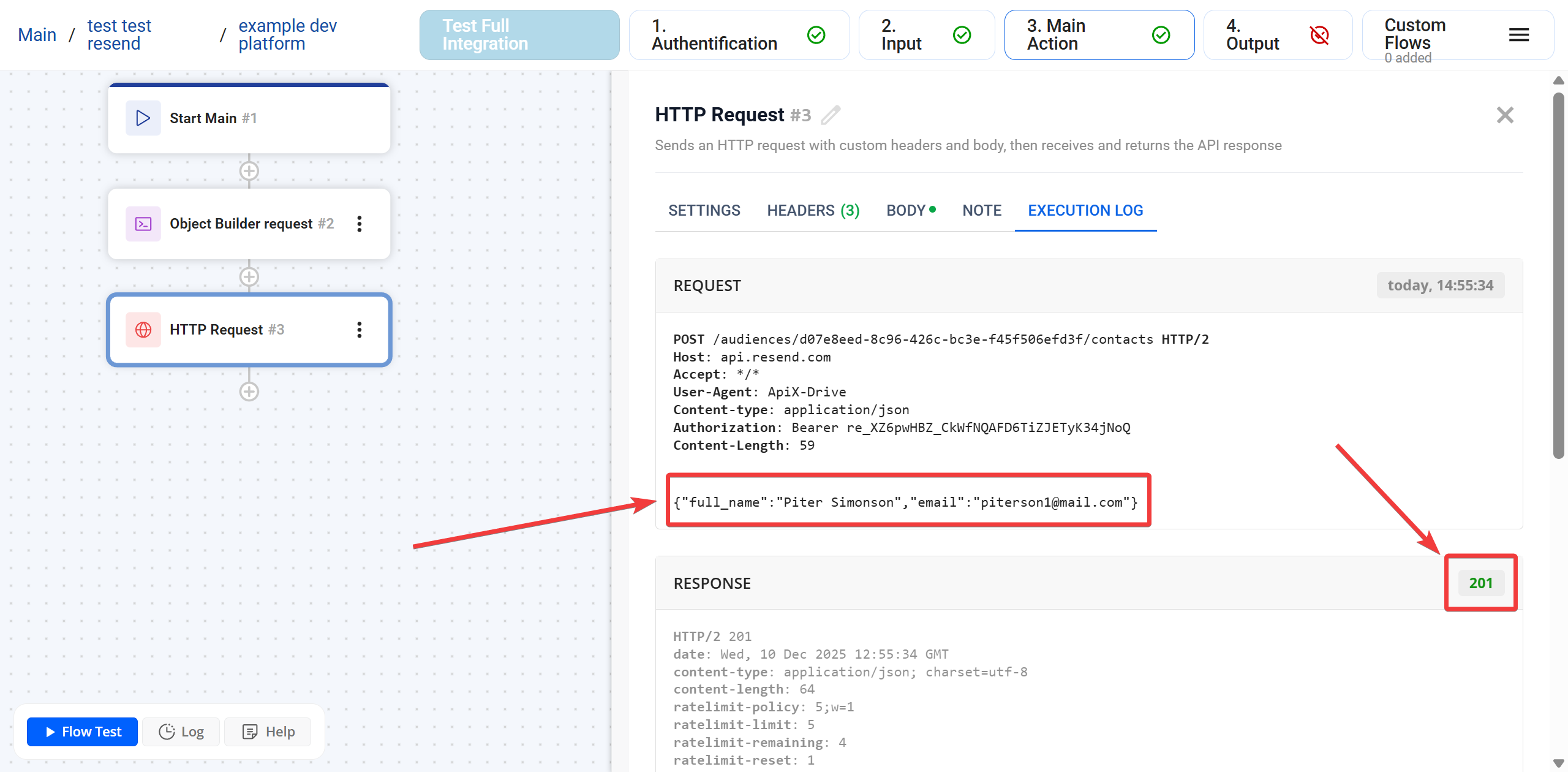Click the Main breadcrumb link
This screenshot has width=1568, height=772.
point(37,35)
